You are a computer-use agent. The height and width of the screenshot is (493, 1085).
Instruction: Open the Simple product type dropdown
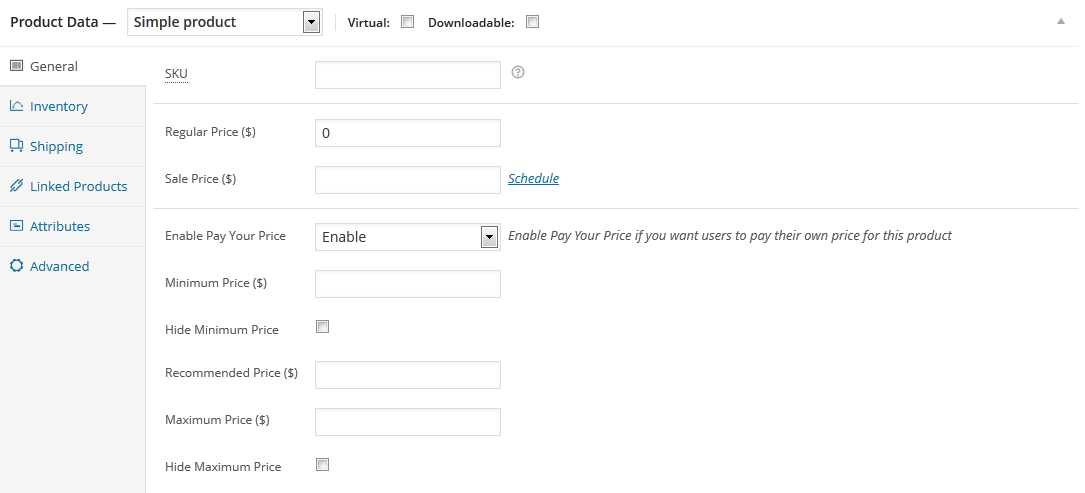[225, 22]
